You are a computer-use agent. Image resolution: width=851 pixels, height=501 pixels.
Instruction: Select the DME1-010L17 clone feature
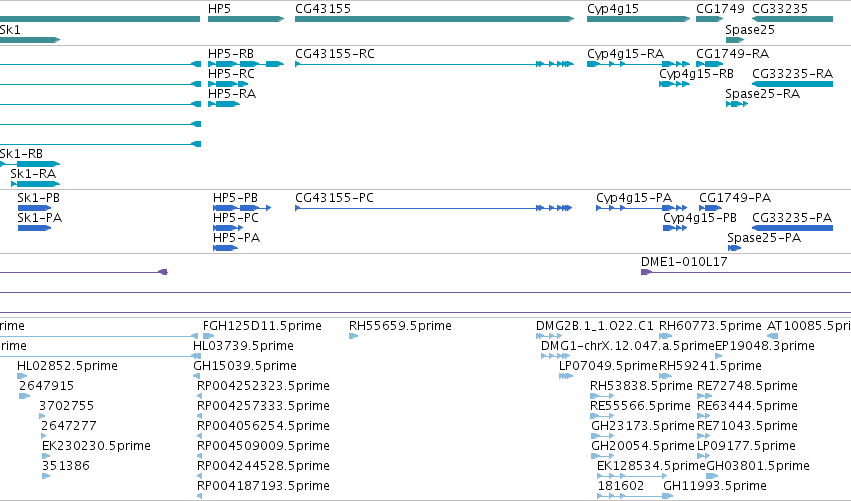[x=746, y=272]
